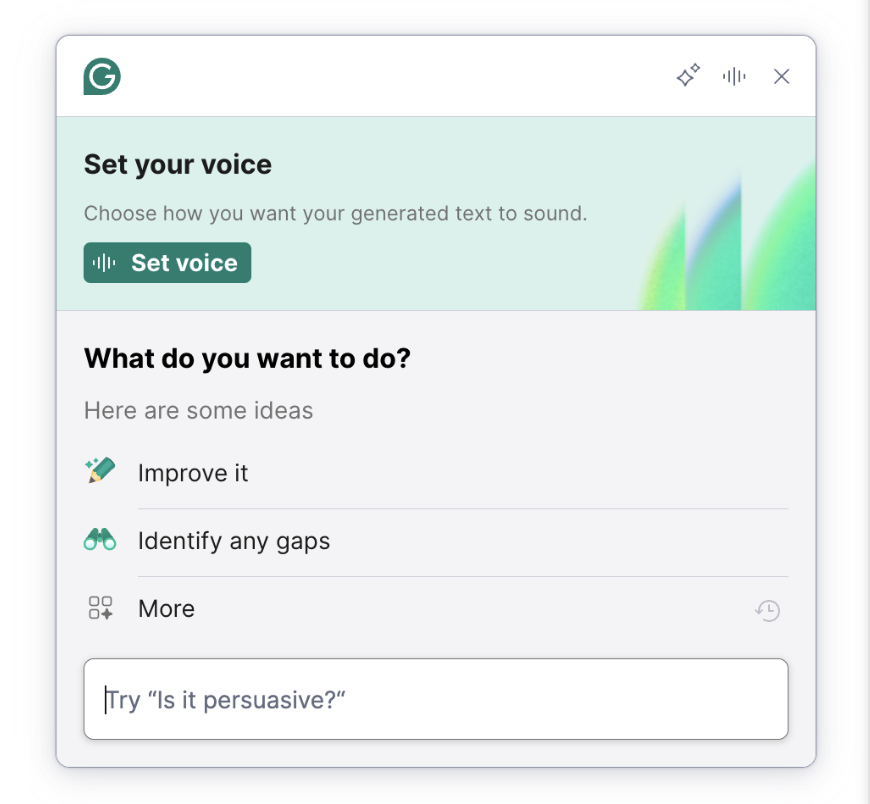This screenshot has height=804, width=870.
Task: Focus the "Is it persuasive?" prompt field
Action: point(436,699)
